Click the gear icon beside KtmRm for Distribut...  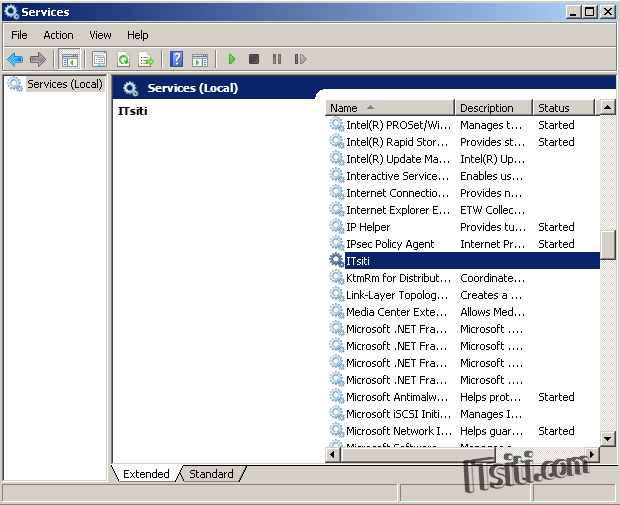click(x=336, y=277)
